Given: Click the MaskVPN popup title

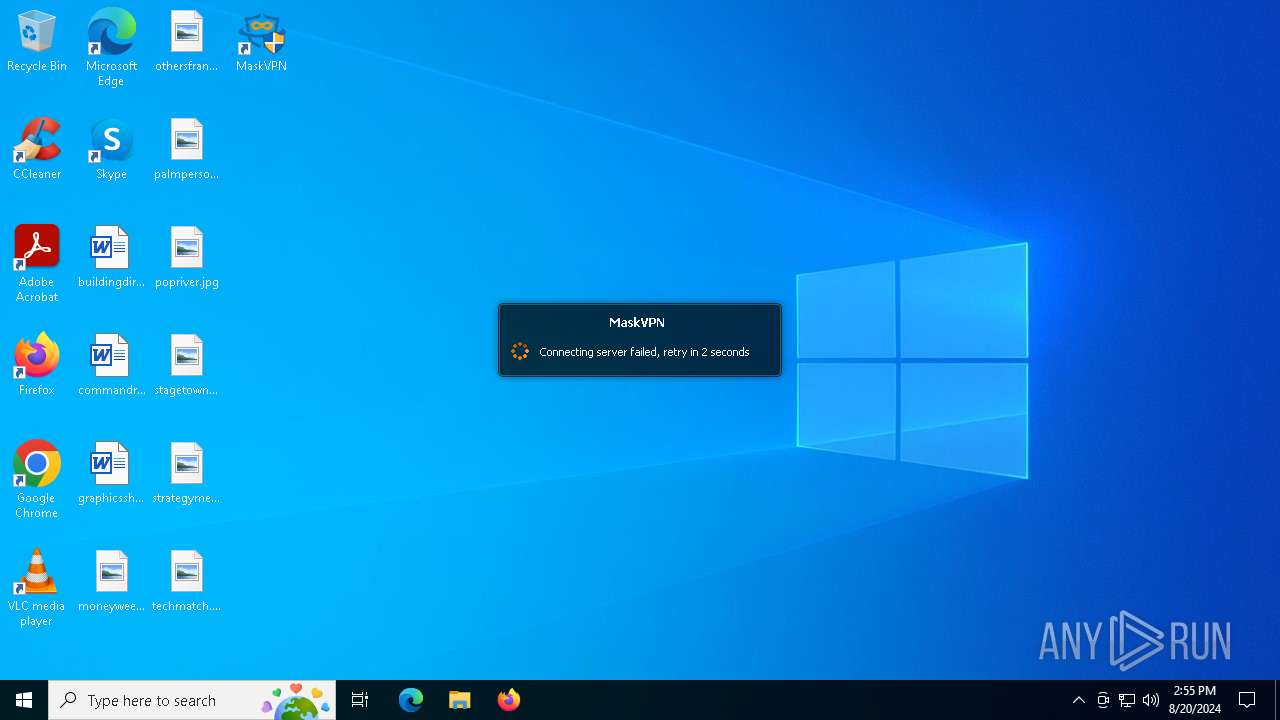Looking at the screenshot, I should click(637, 322).
